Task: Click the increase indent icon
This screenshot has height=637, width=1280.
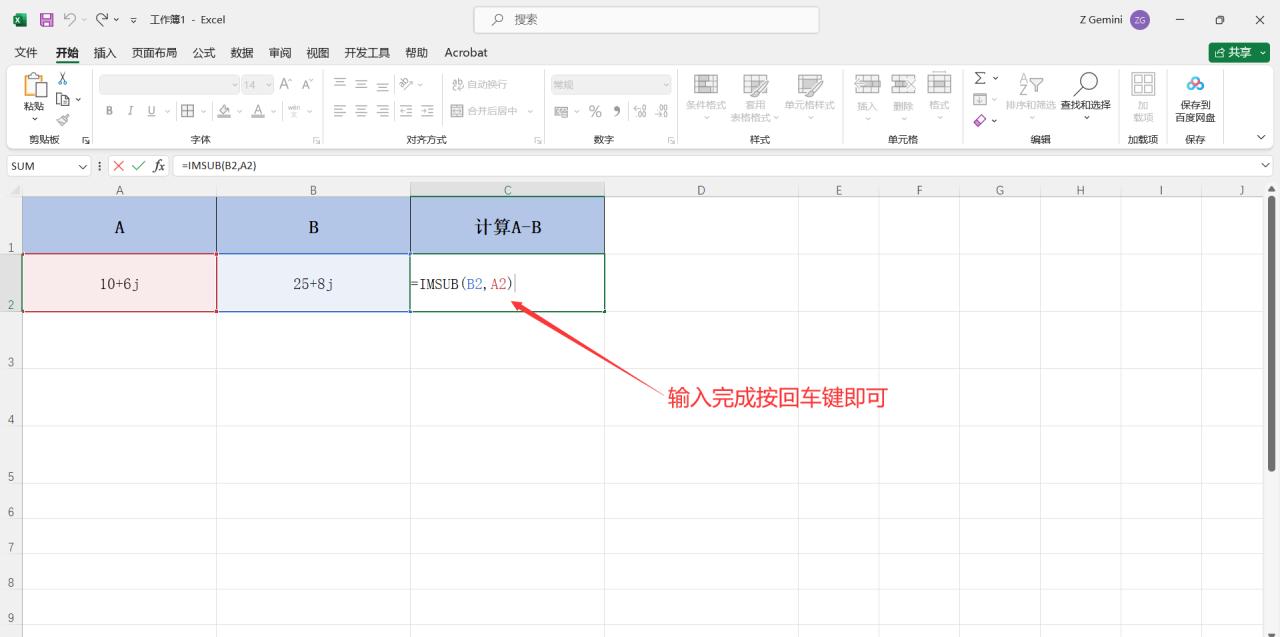Action: click(427, 111)
